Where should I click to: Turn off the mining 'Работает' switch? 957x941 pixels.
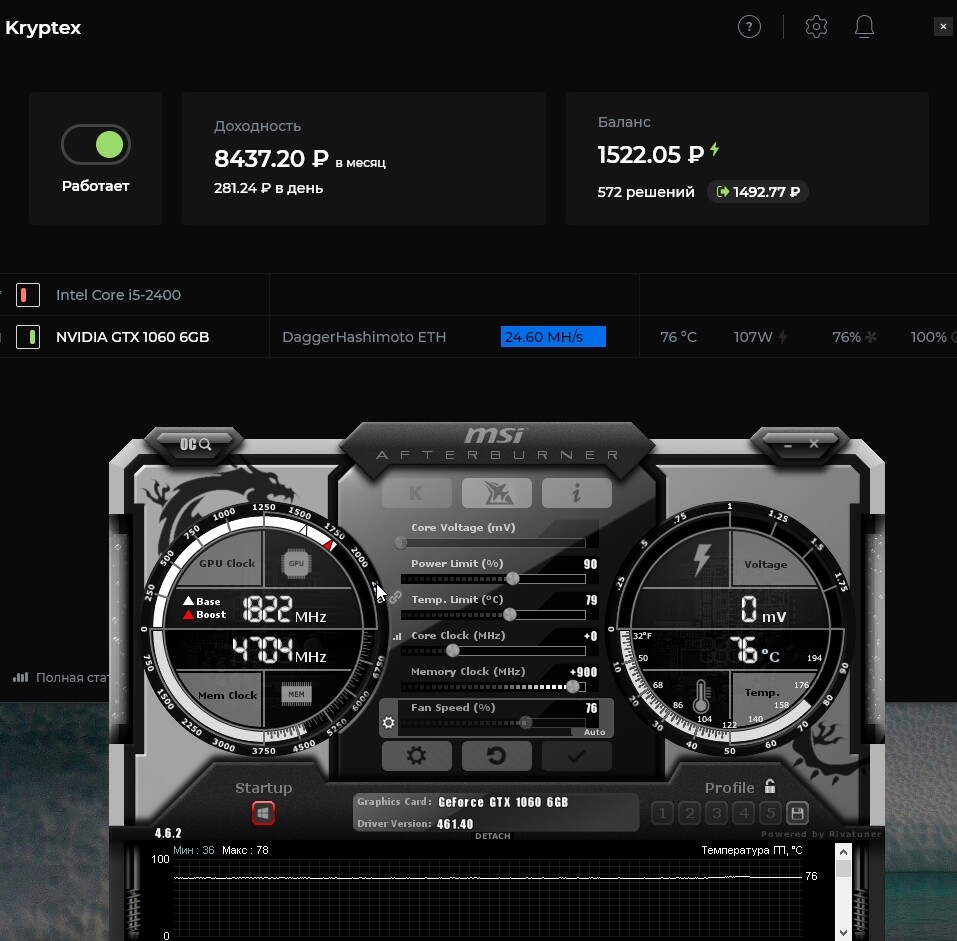pos(96,146)
